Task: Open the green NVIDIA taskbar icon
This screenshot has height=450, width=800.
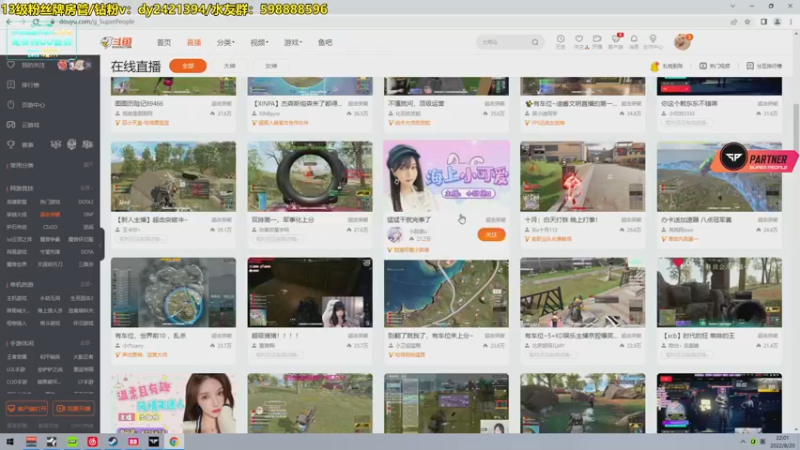Action: pyautogui.click(x=72, y=441)
